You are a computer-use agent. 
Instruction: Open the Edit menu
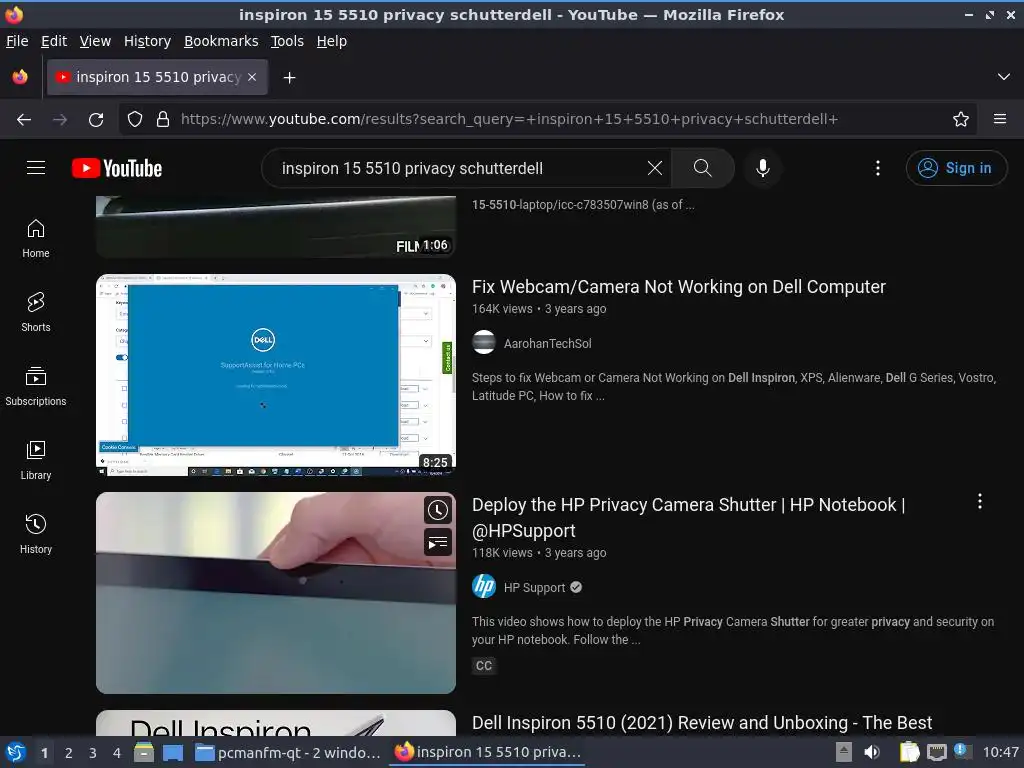pos(54,41)
